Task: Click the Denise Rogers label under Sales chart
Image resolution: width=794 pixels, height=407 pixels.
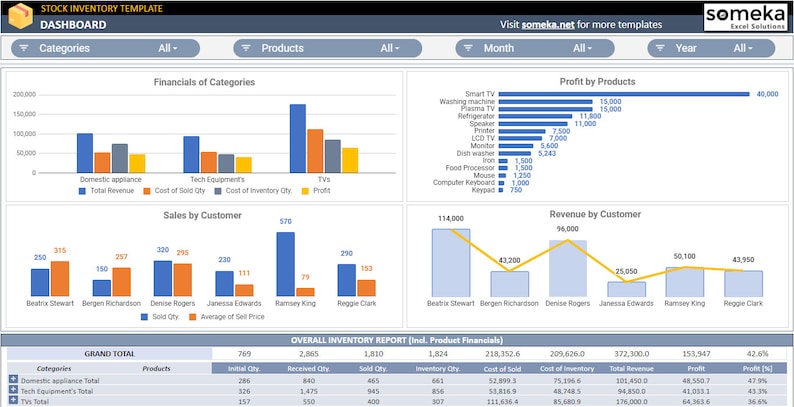Action: (173, 303)
